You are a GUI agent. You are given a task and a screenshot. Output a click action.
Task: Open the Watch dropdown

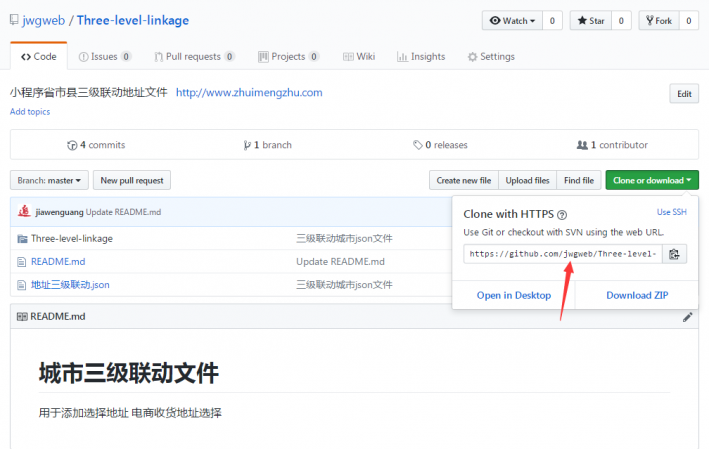[x=512, y=21]
